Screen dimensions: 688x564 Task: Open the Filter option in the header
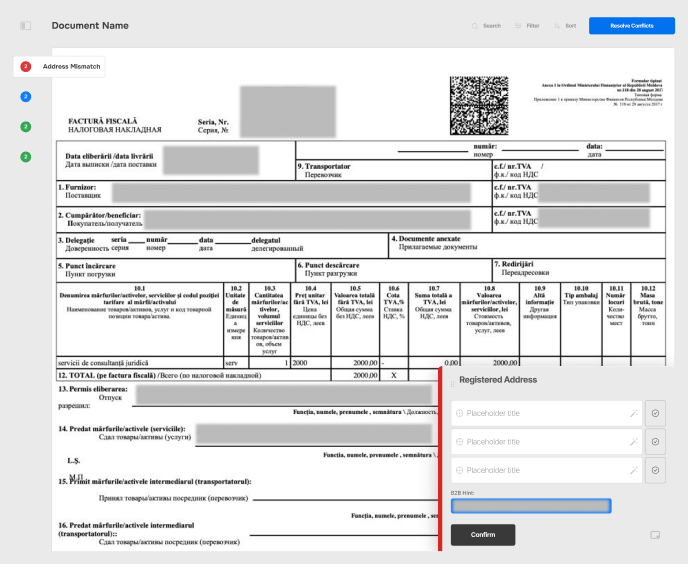pos(527,26)
